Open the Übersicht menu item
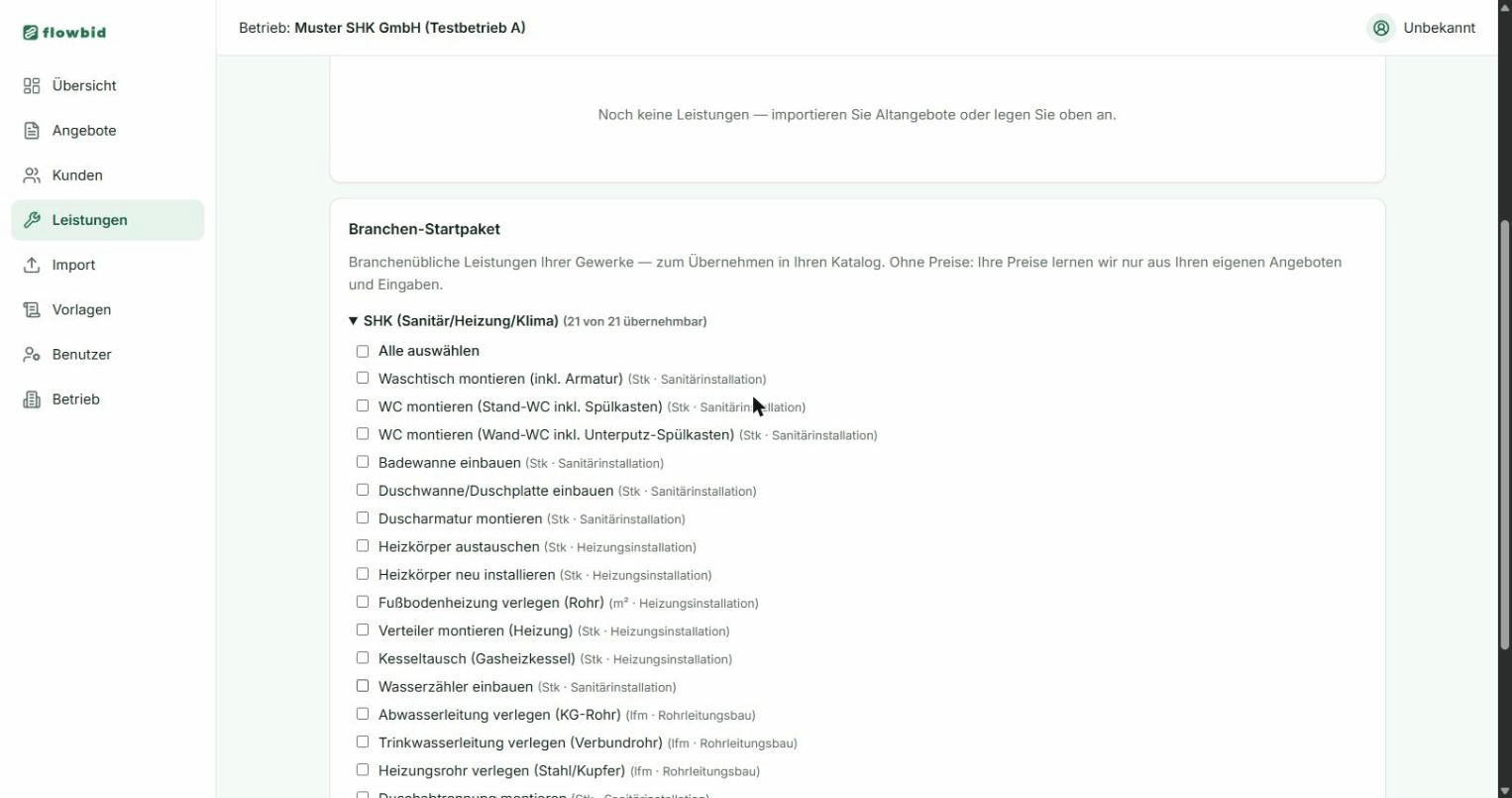 coord(107,85)
